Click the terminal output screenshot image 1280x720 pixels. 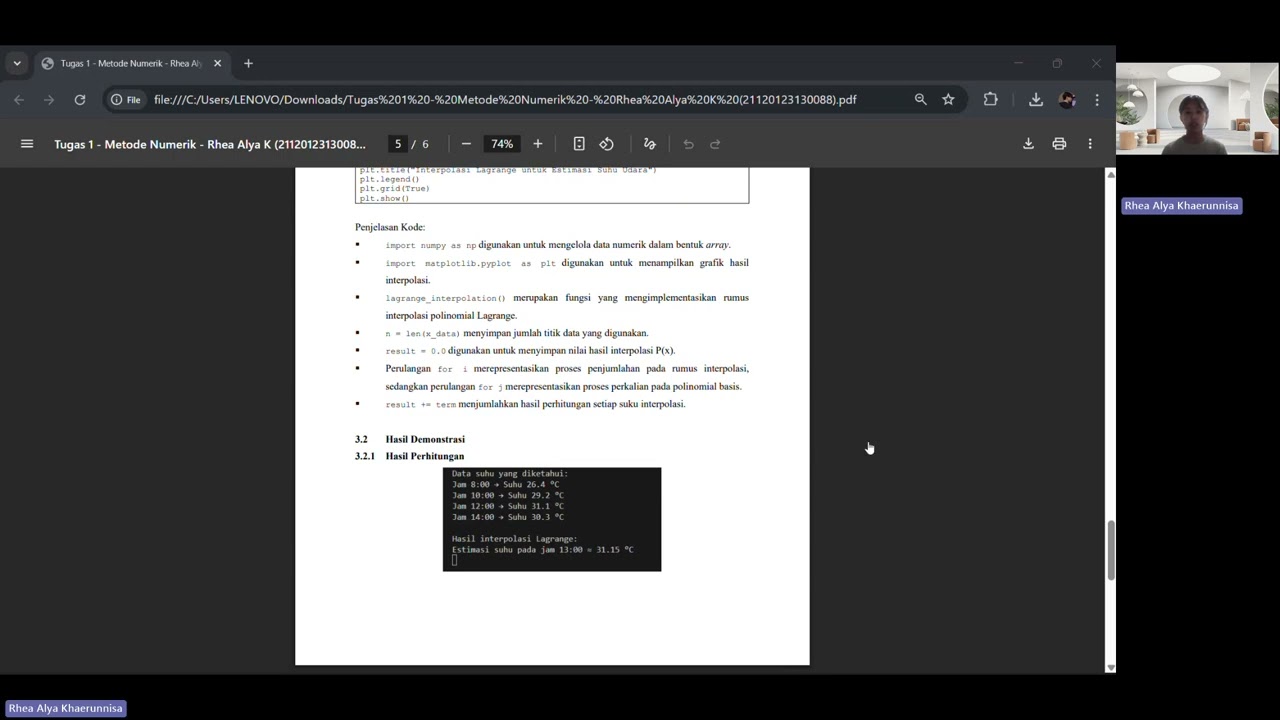pos(552,519)
